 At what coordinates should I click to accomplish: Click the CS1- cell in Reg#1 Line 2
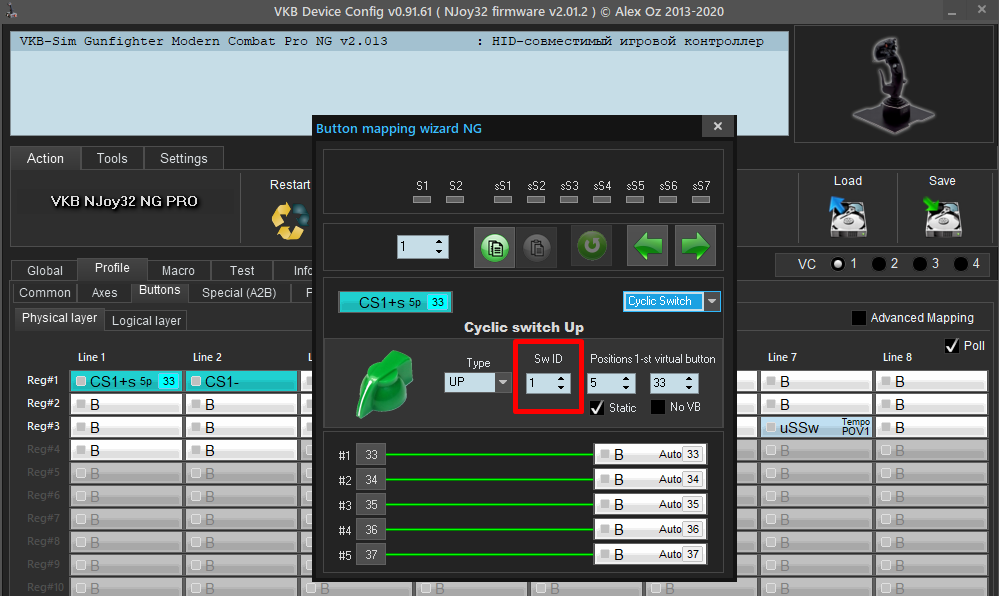click(241, 381)
